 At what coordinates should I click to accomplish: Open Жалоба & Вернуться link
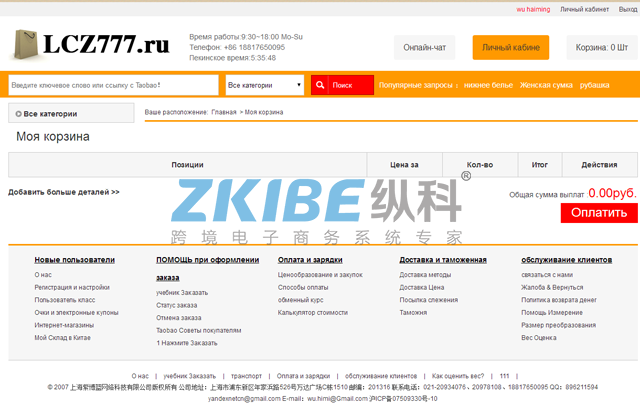(x=552, y=287)
